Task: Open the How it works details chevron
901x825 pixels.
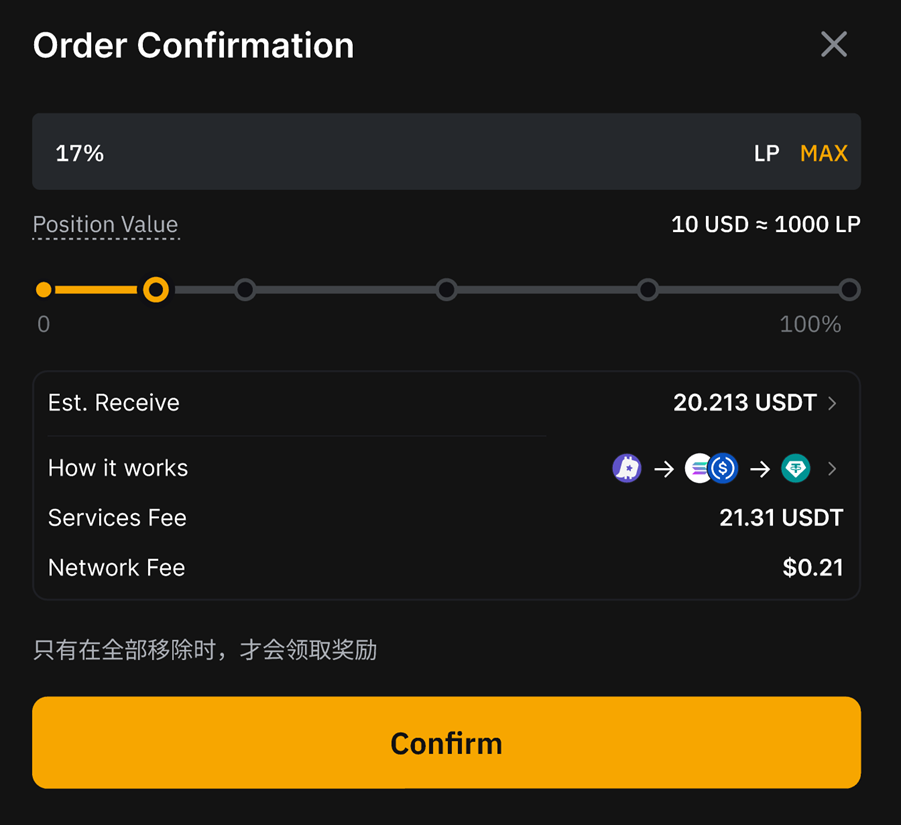Action: pos(833,468)
